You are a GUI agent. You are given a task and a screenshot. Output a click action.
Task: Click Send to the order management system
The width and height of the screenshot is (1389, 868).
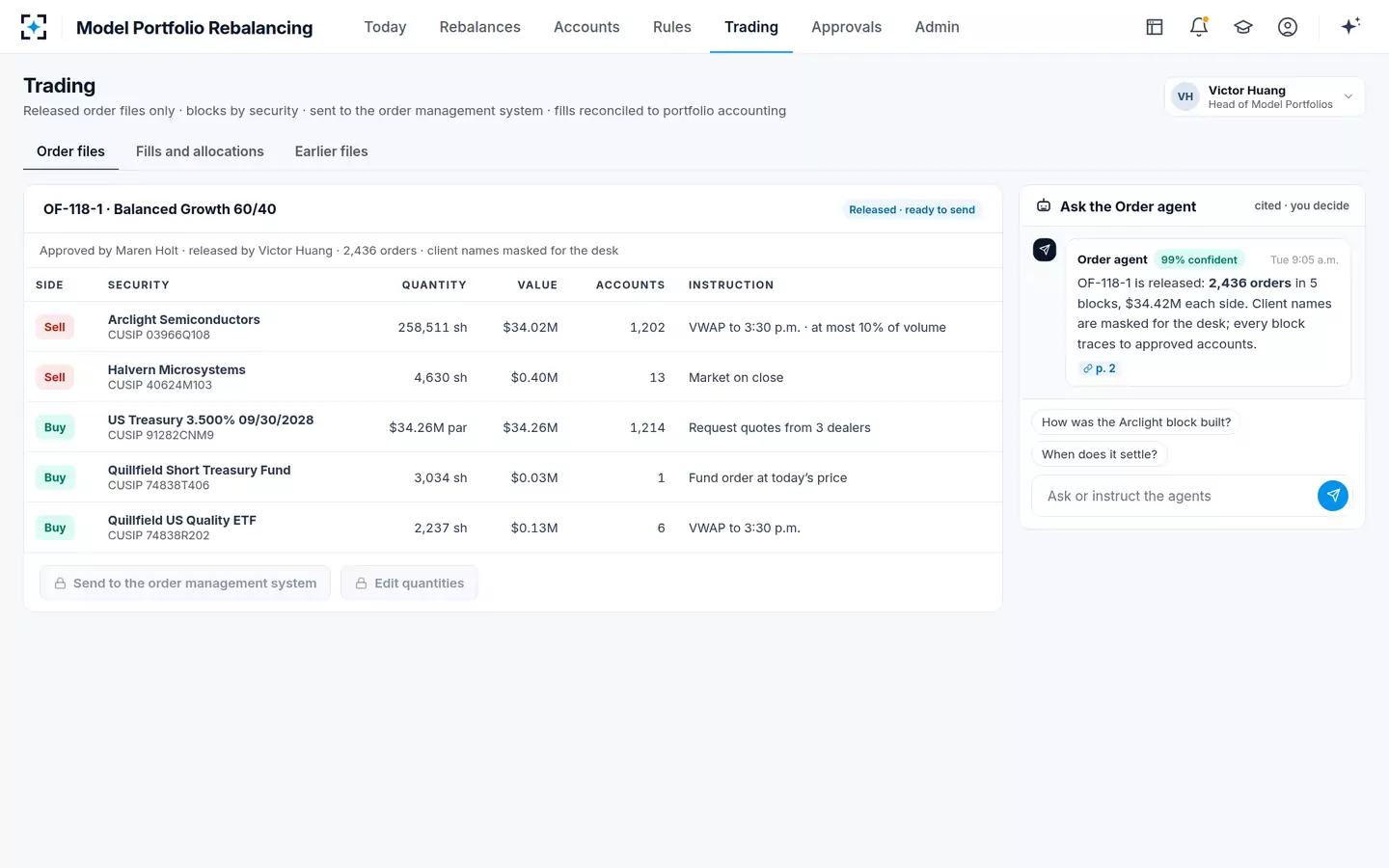[x=185, y=583]
